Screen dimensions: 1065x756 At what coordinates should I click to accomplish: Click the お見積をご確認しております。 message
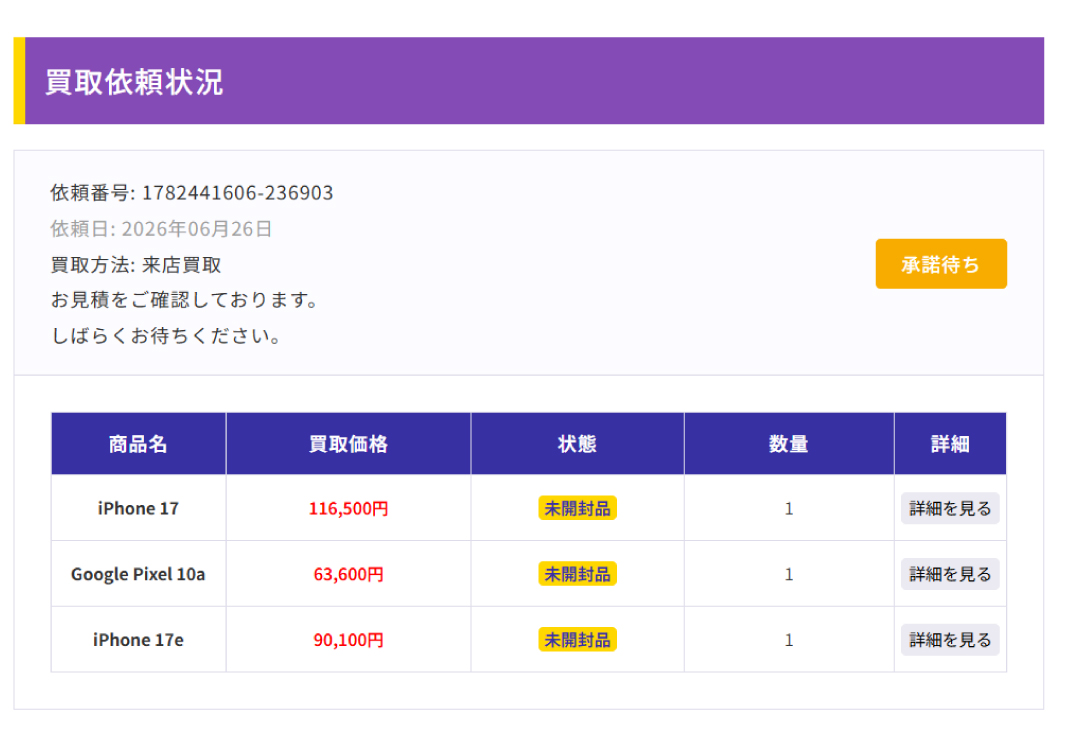point(185,300)
